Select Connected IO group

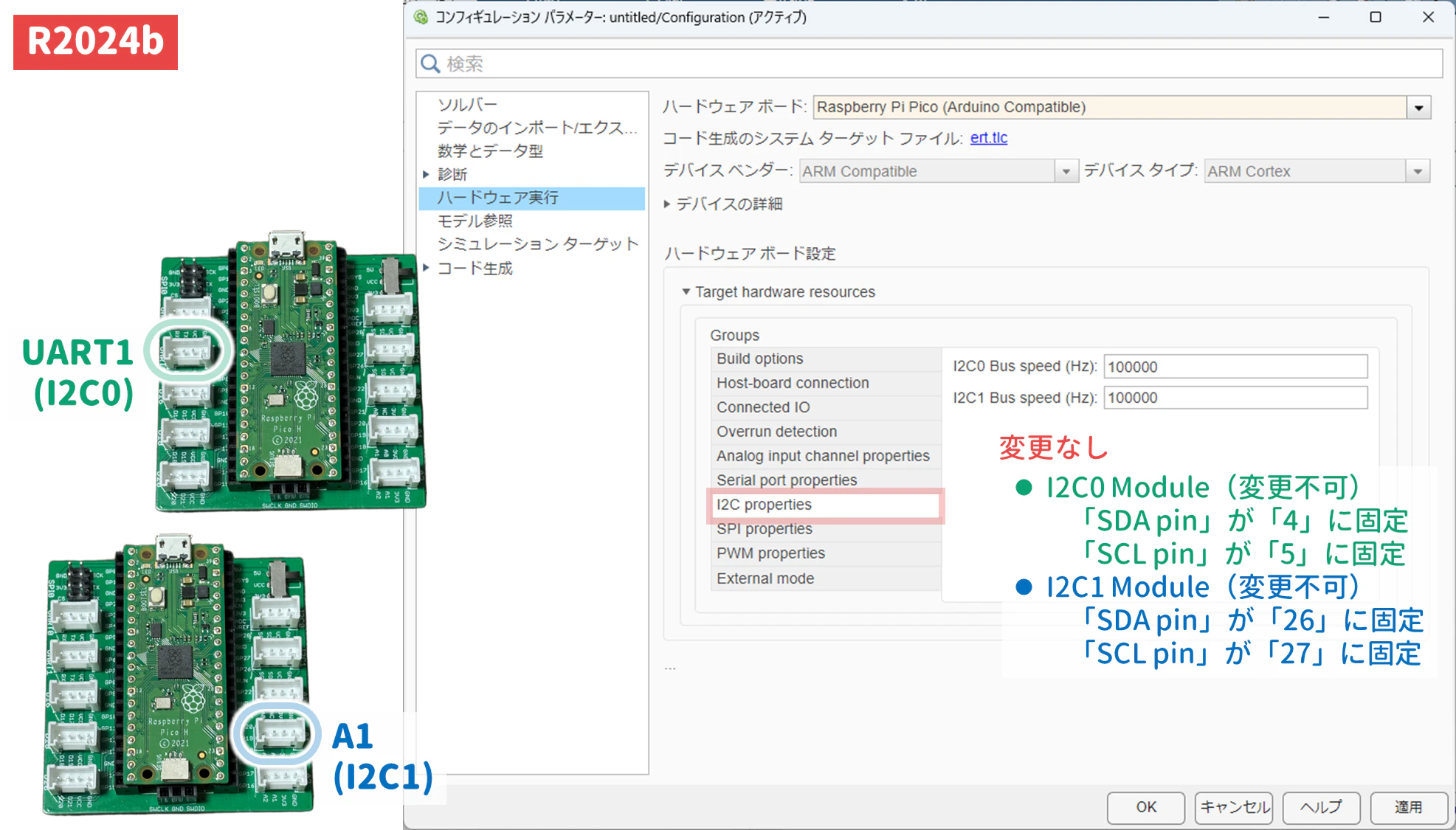click(x=826, y=407)
